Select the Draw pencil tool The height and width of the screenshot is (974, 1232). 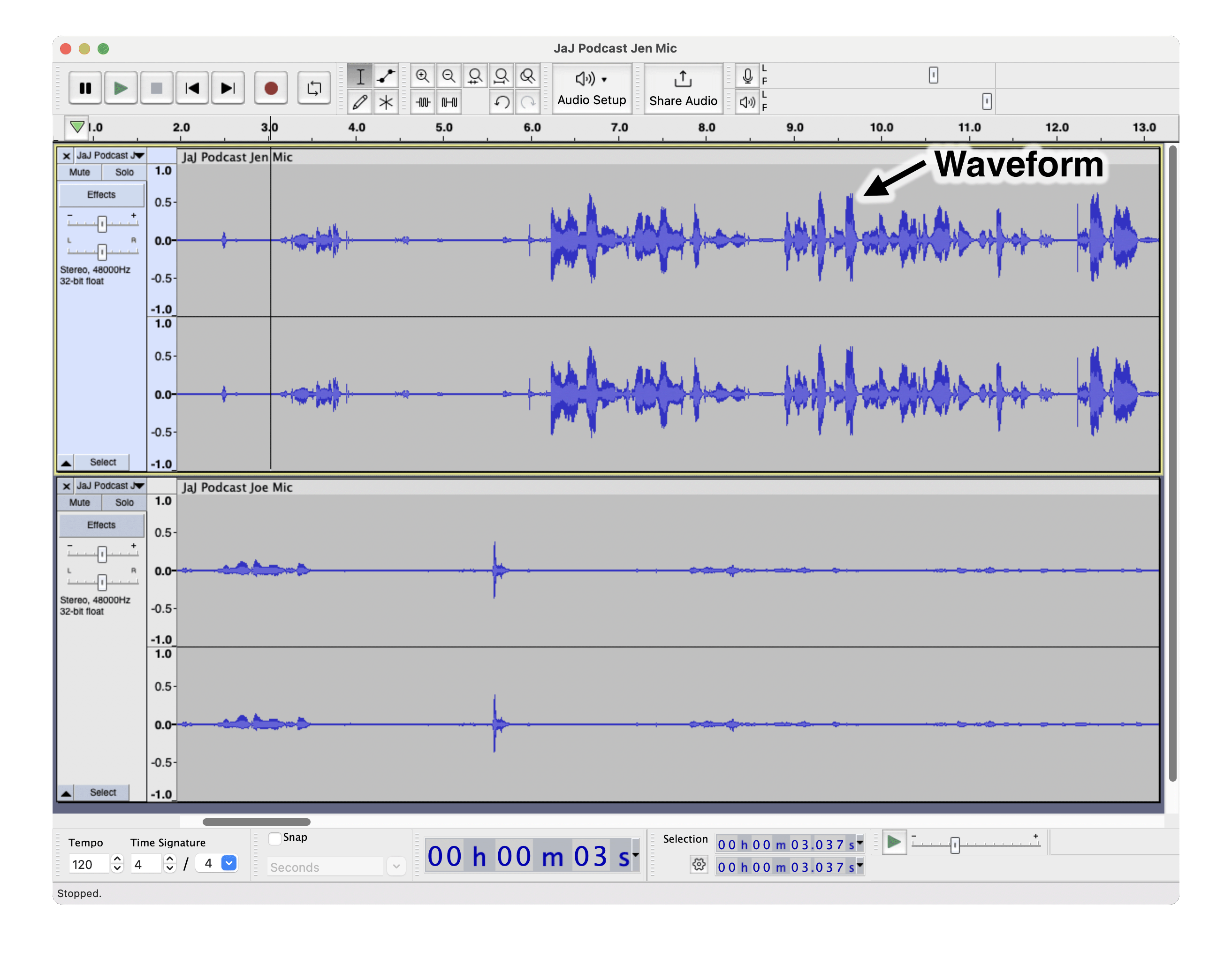pos(360,102)
